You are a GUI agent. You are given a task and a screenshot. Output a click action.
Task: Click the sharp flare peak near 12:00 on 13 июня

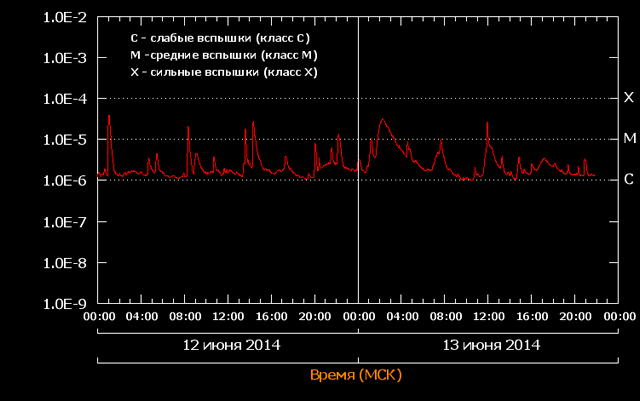click(x=487, y=124)
